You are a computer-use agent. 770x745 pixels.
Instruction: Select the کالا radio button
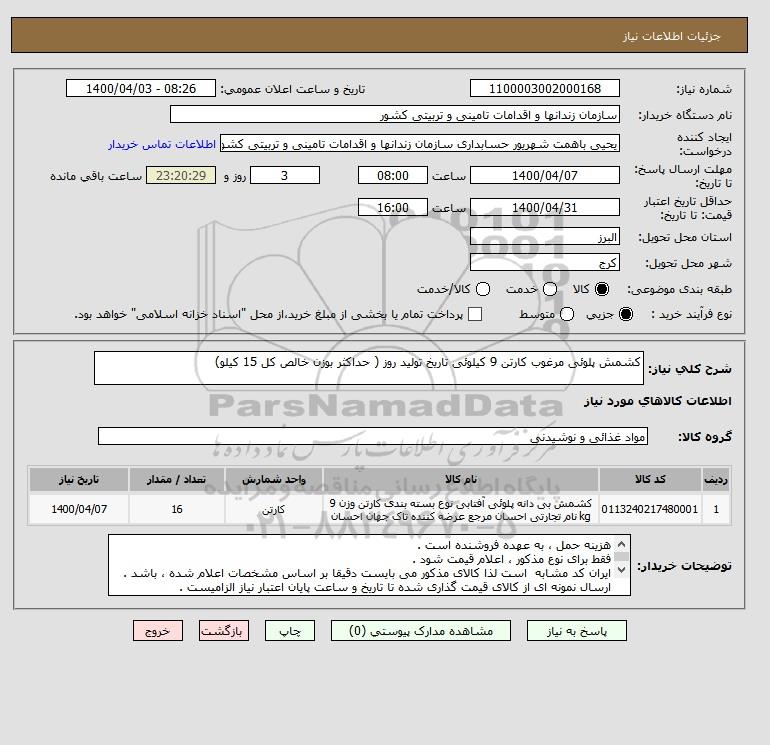click(602, 289)
